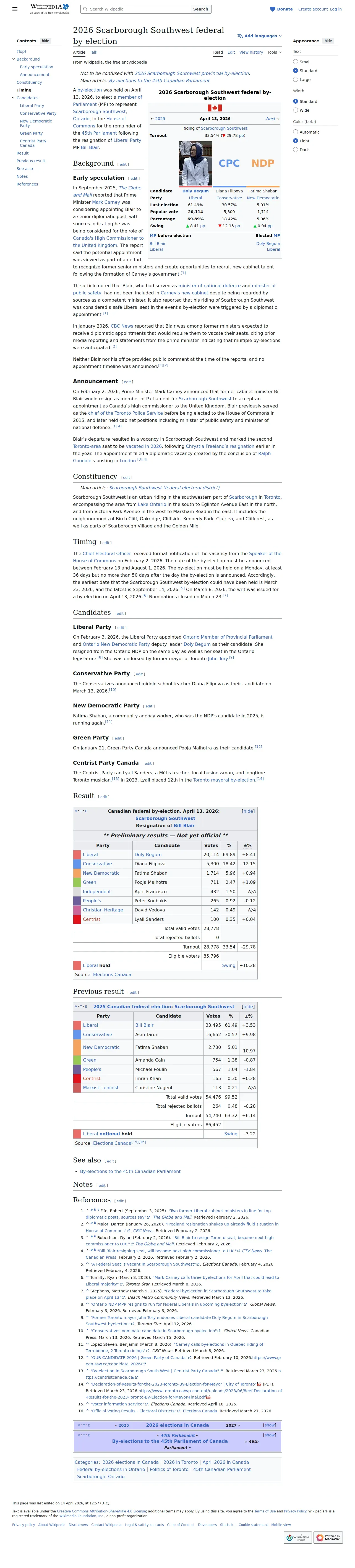Switch to the Article tab

point(79,52)
